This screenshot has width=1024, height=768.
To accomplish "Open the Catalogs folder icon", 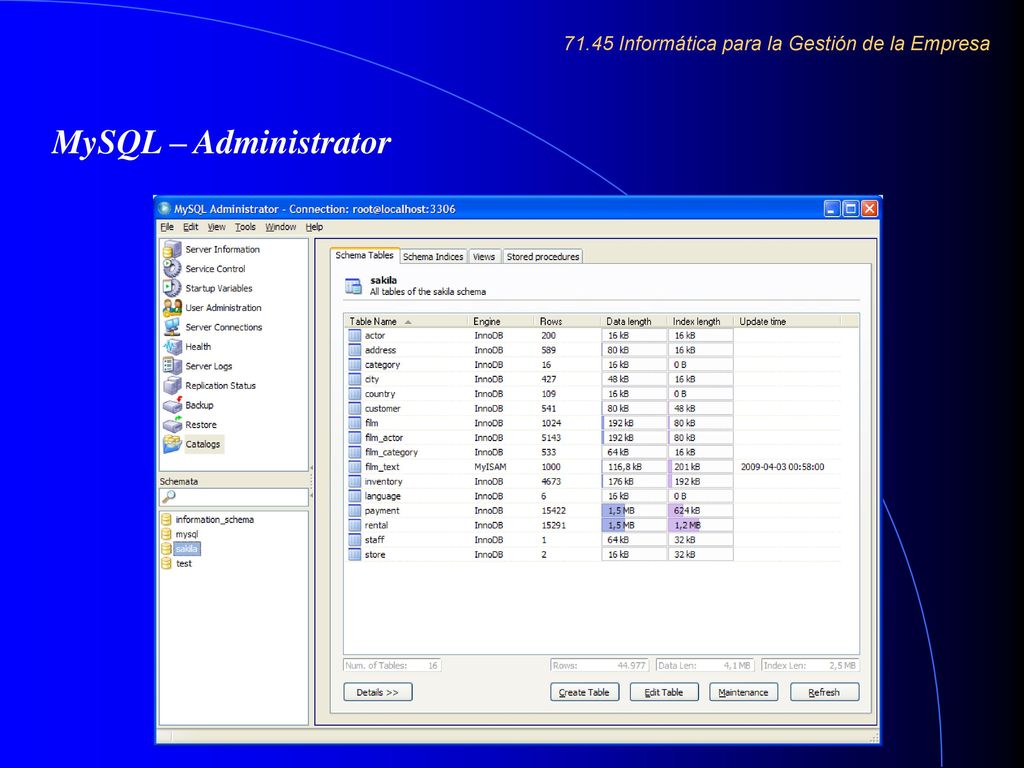I will (x=172, y=444).
